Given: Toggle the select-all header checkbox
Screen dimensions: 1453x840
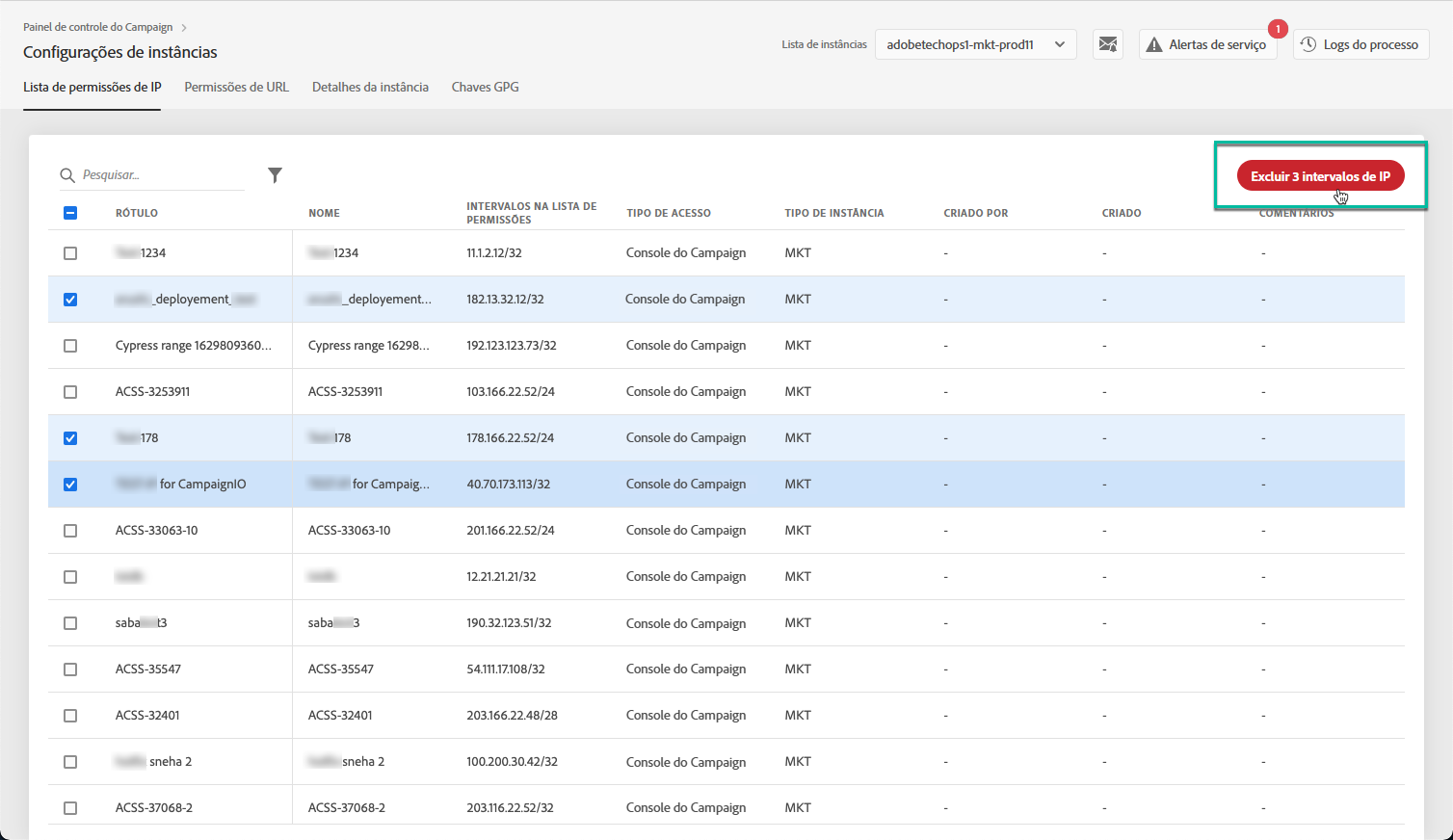Looking at the screenshot, I should tap(70, 213).
